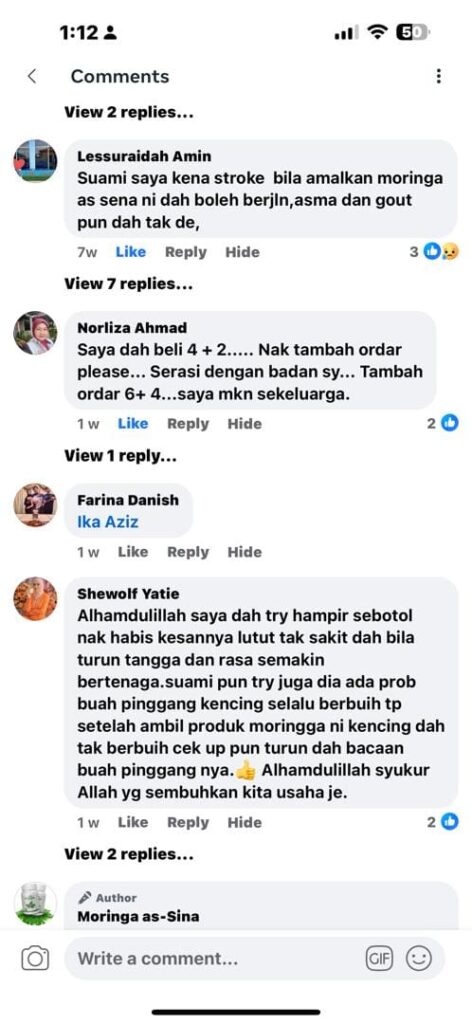Expand View 2 replies below Shewolf Yatie

[x=129, y=854]
